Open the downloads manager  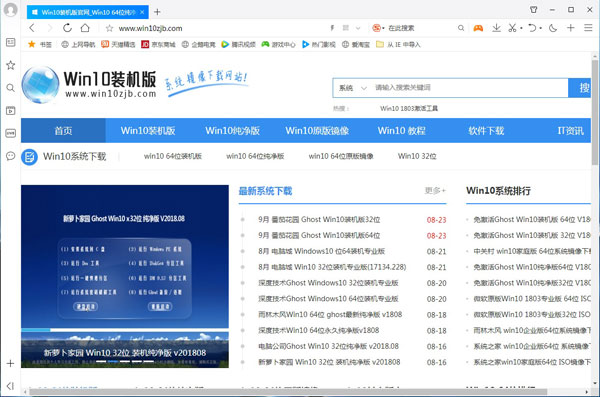(496, 28)
